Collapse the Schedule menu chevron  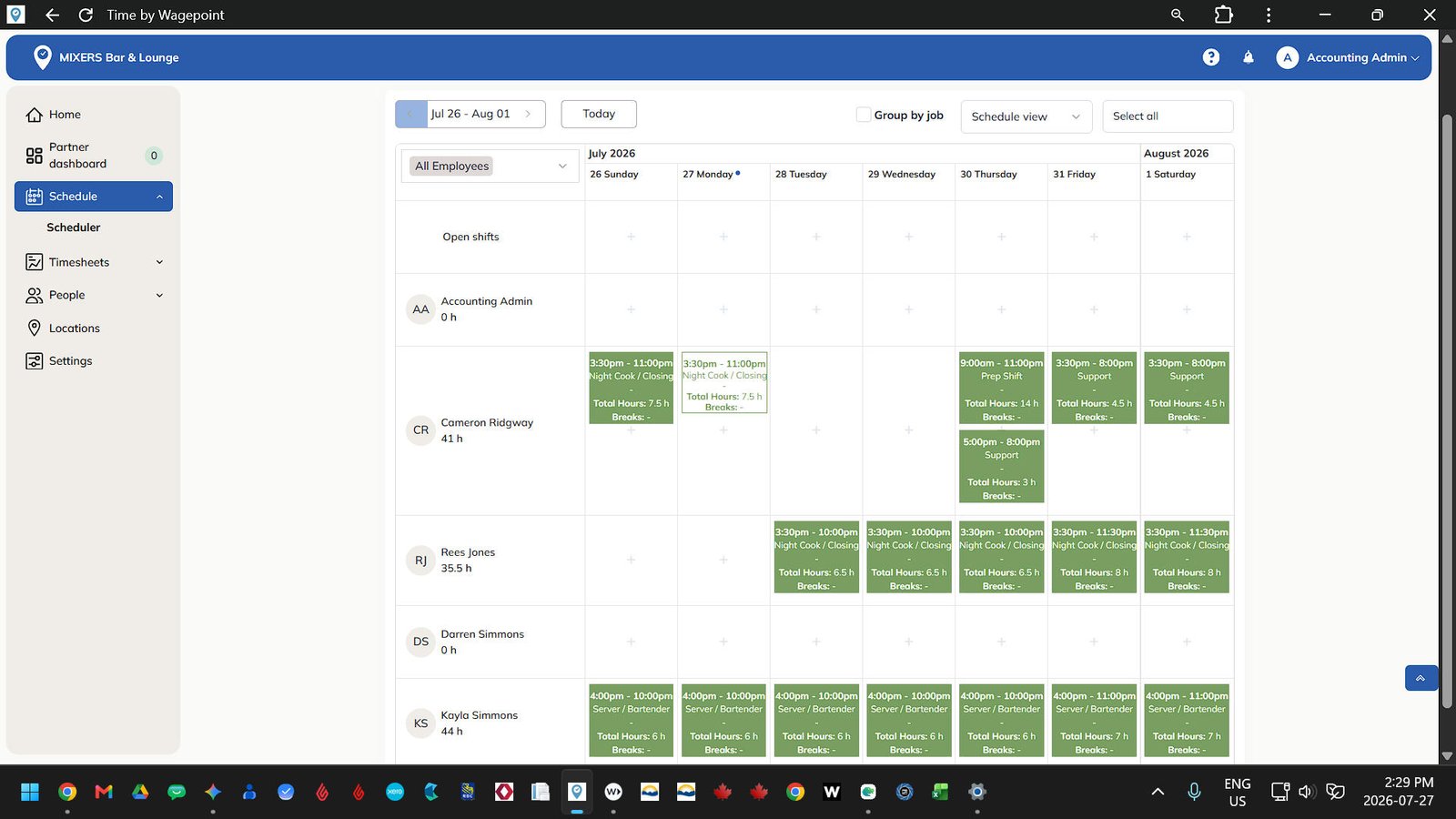(160, 197)
